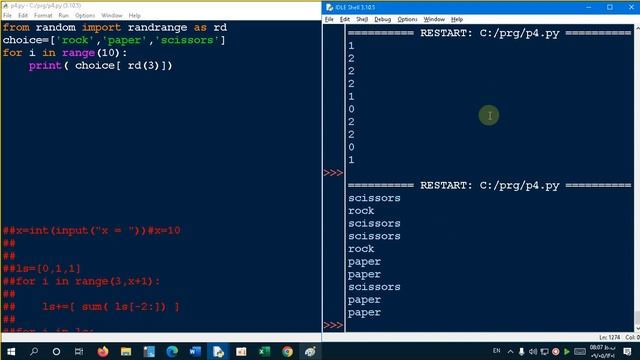Viewport: 640px width, 360px height.
Task: Open the notification center icon
Action: tap(628, 351)
